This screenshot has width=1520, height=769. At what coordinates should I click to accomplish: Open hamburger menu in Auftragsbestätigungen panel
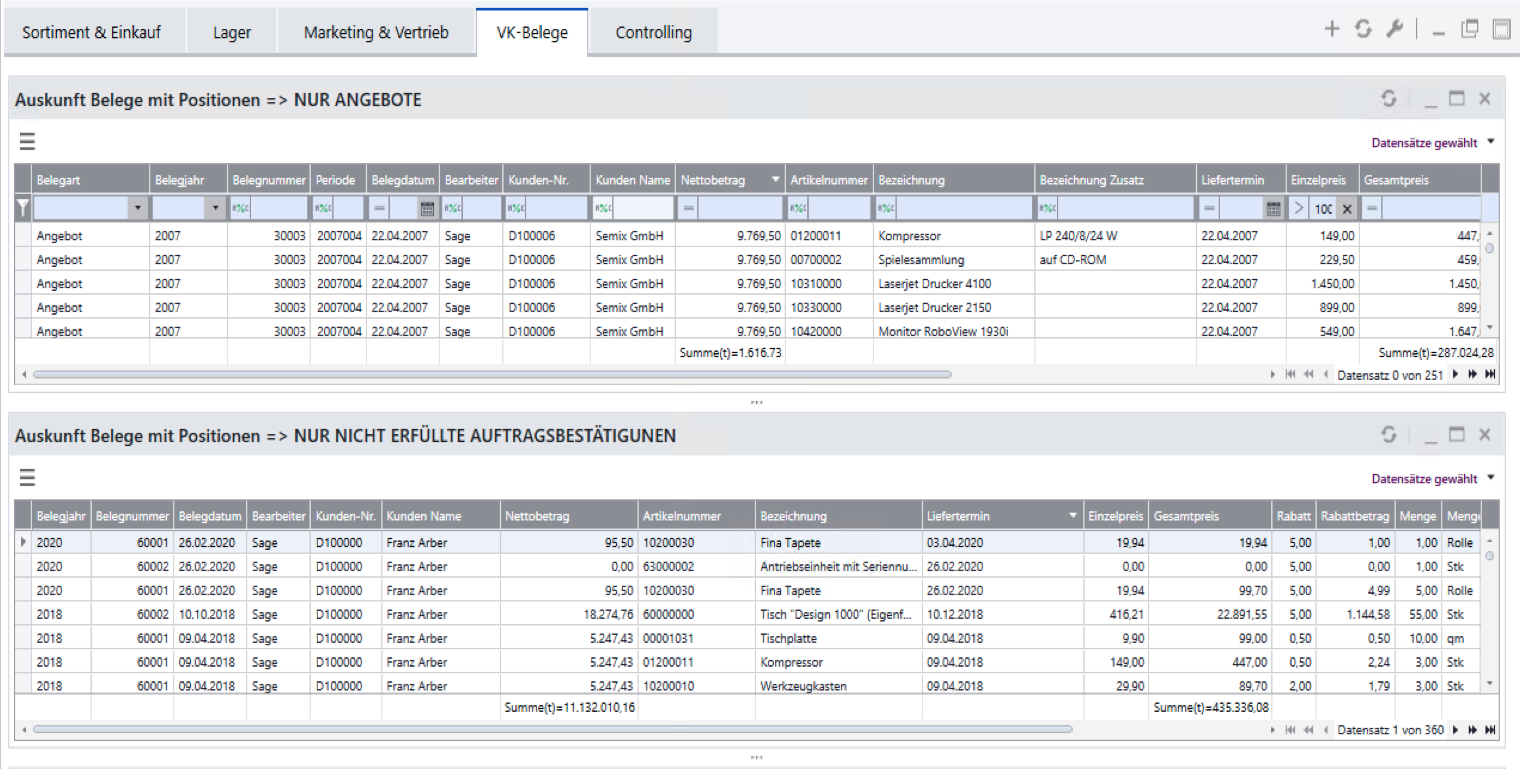point(27,477)
